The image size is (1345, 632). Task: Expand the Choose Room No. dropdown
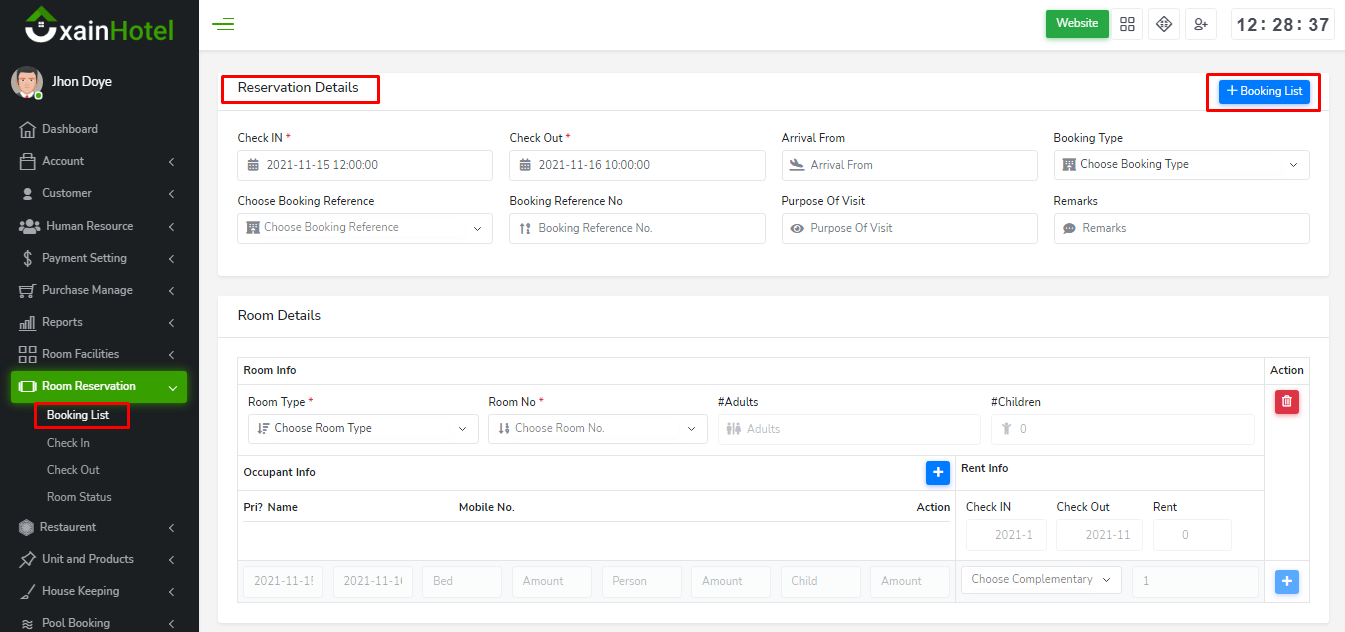point(597,429)
